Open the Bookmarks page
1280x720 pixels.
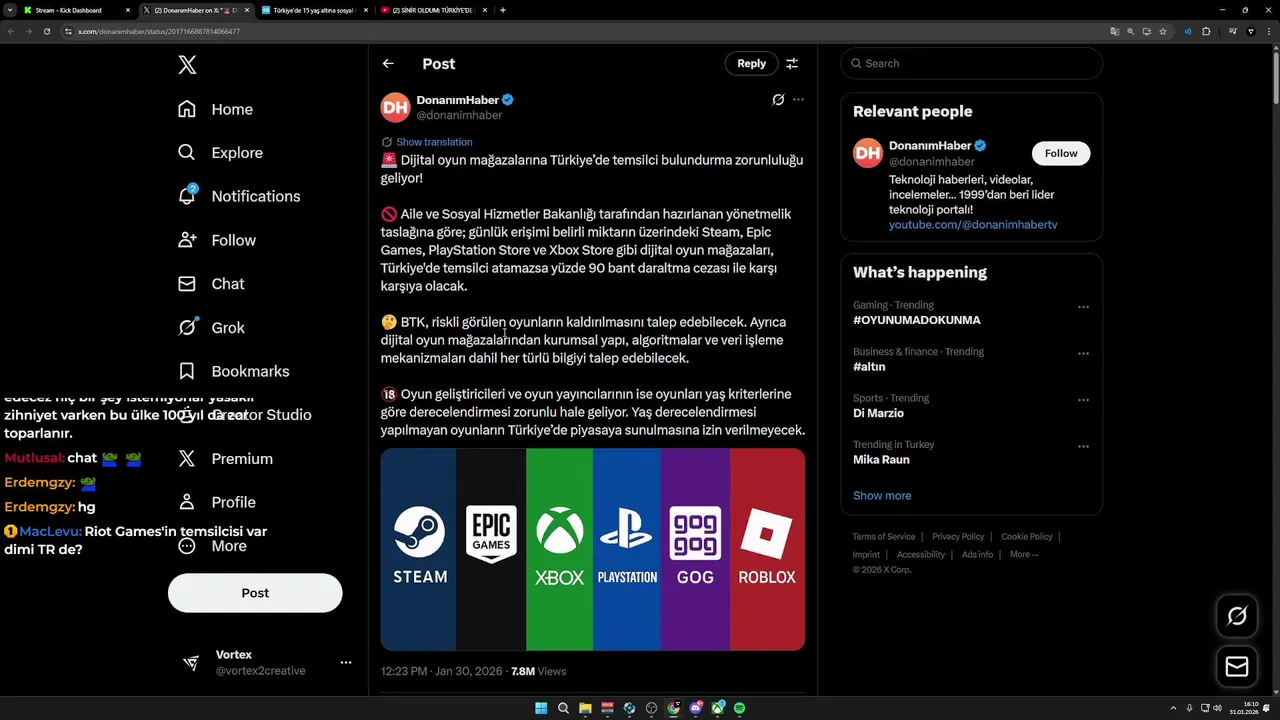(x=234, y=371)
